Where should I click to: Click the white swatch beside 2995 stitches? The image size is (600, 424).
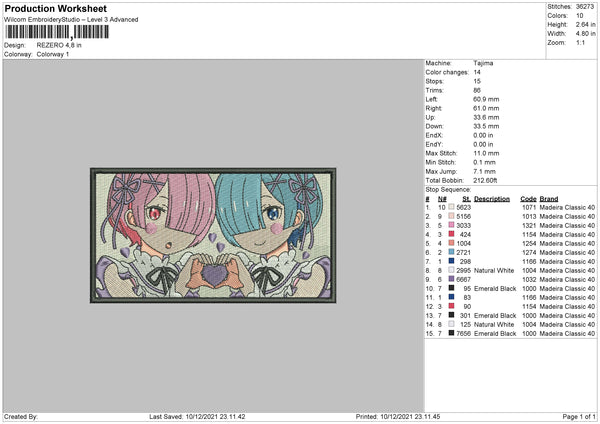451,270
